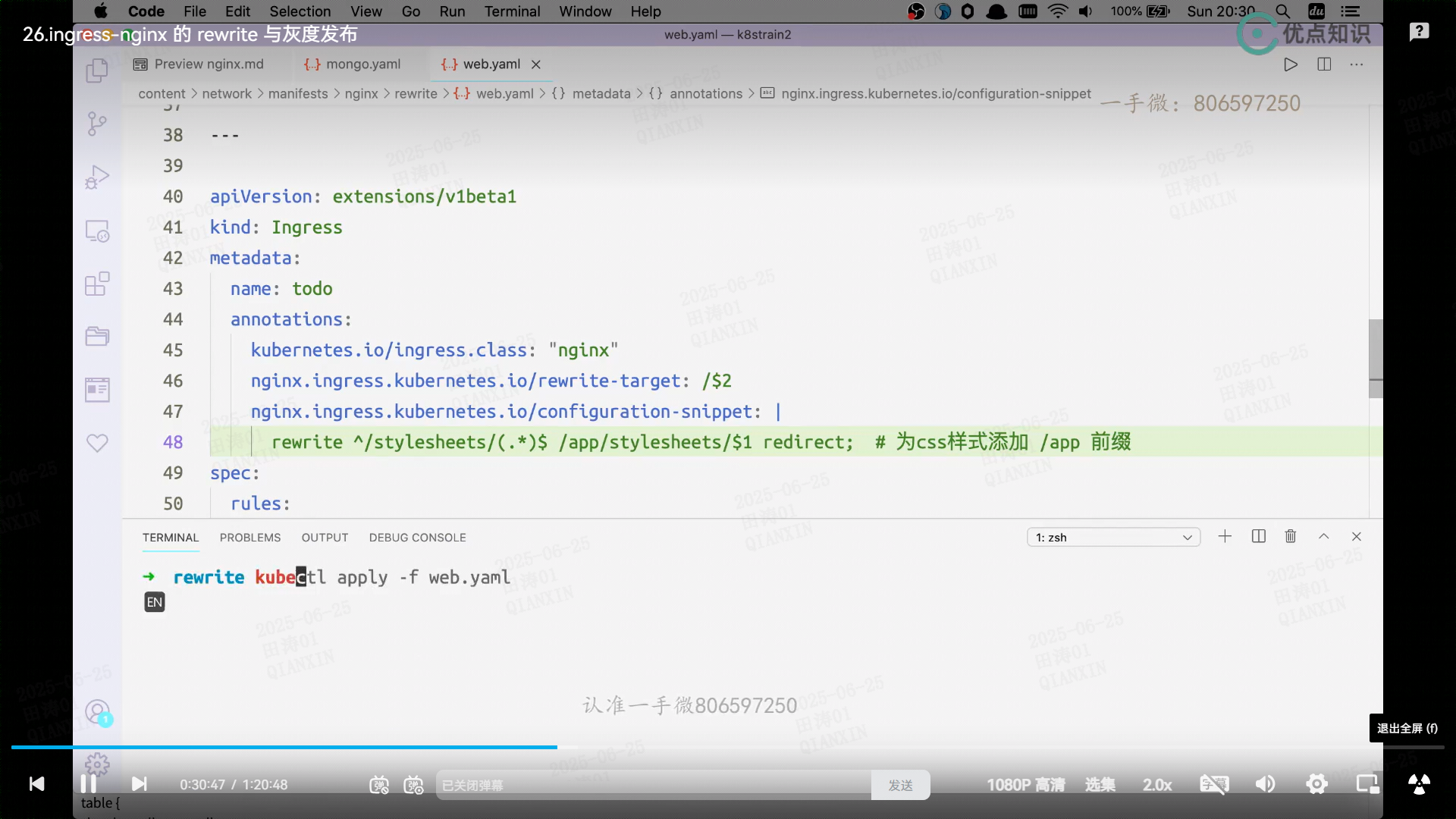Switch to the PROBLEMS panel tab
Image resolution: width=1456 pixels, height=819 pixels.
pos(249,537)
